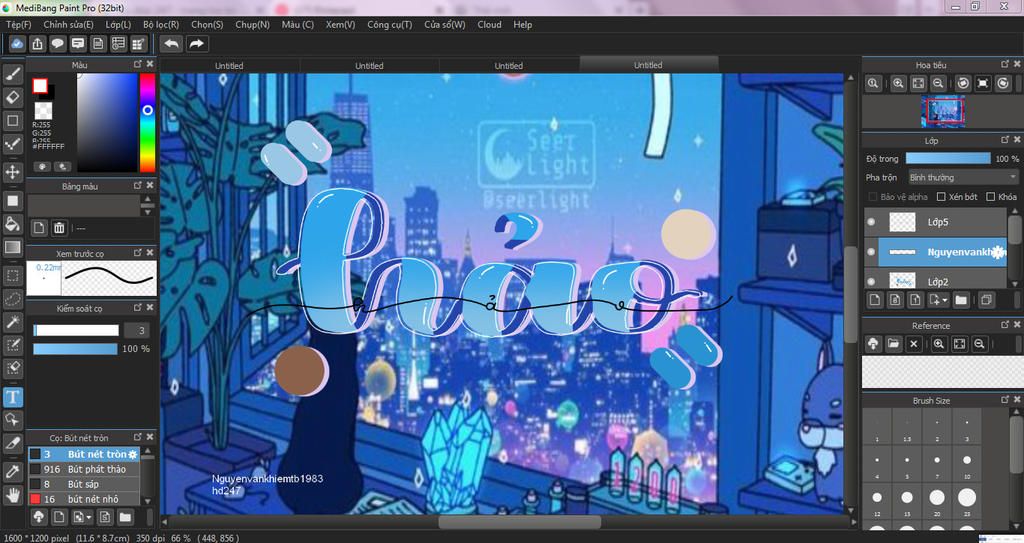Click the share/export icon in toolbar
The width and height of the screenshot is (1024, 543).
coord(37,44)
